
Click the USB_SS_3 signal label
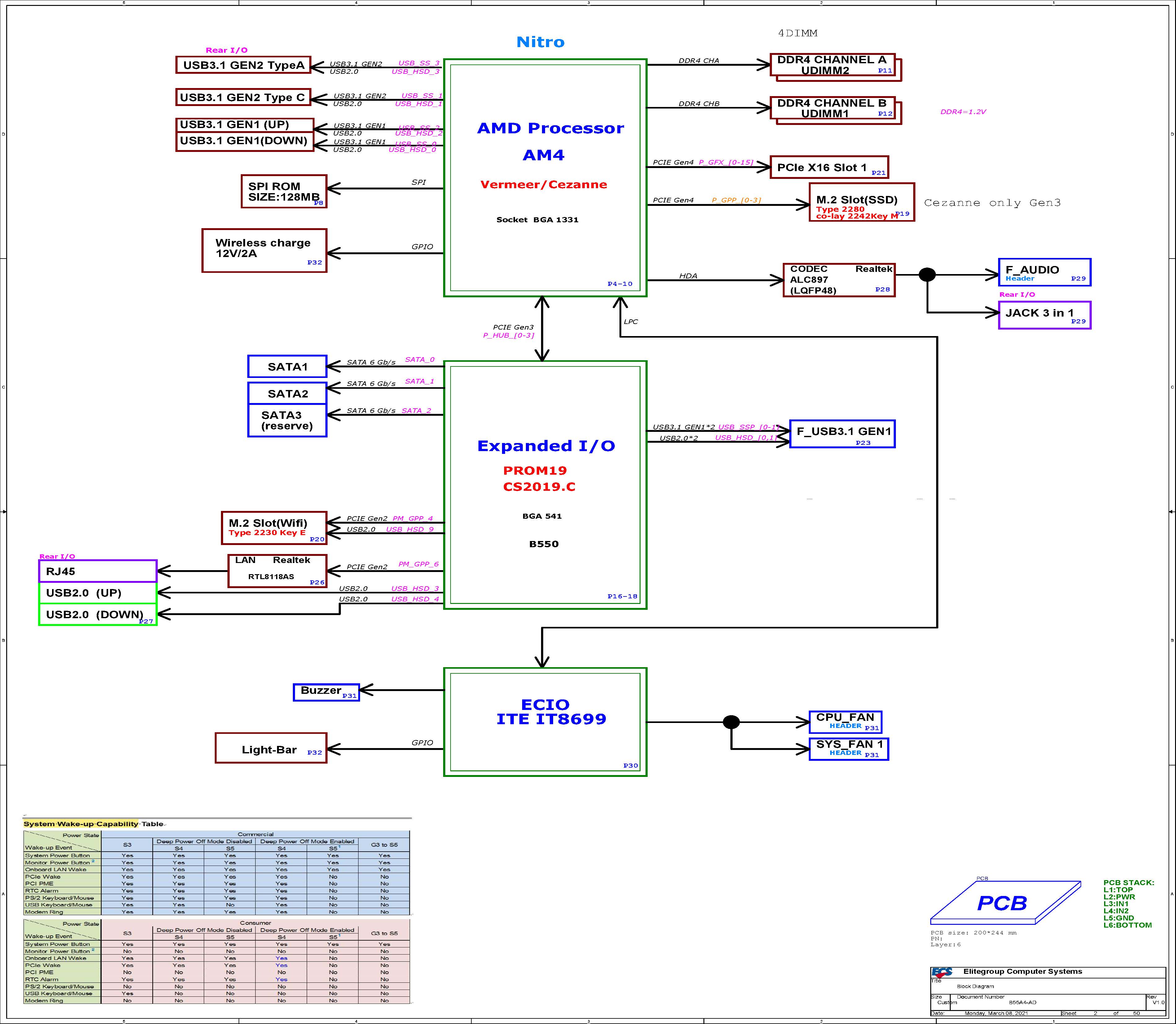(x=419, y=64)
